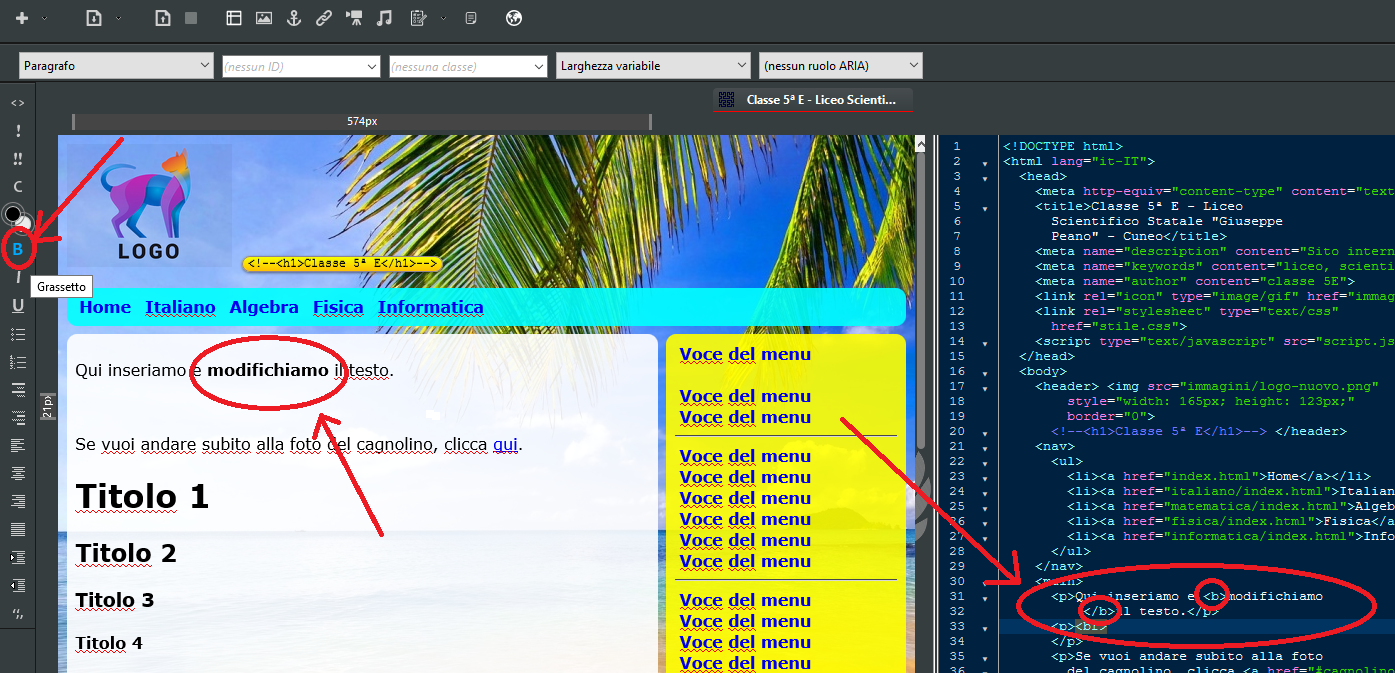Expand the Larghezza variabile dropdown

tap(653, 66)
